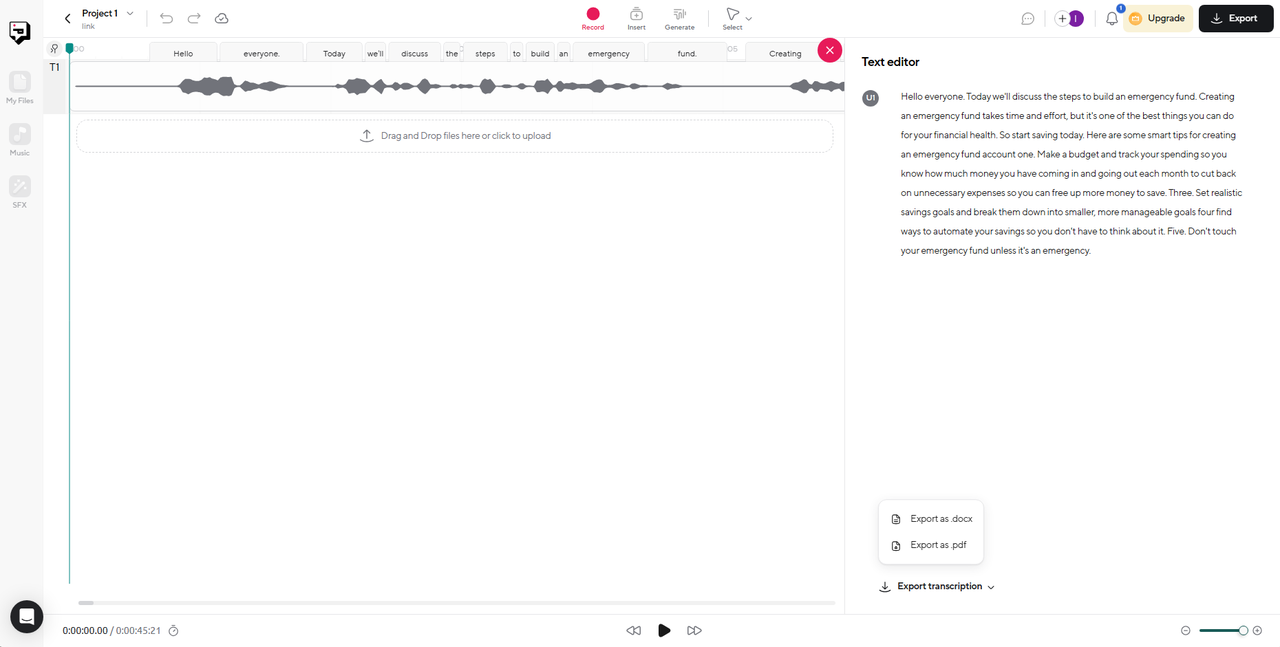Activate the Select cursor tool

pyautogui.click(x=732, y=18)
